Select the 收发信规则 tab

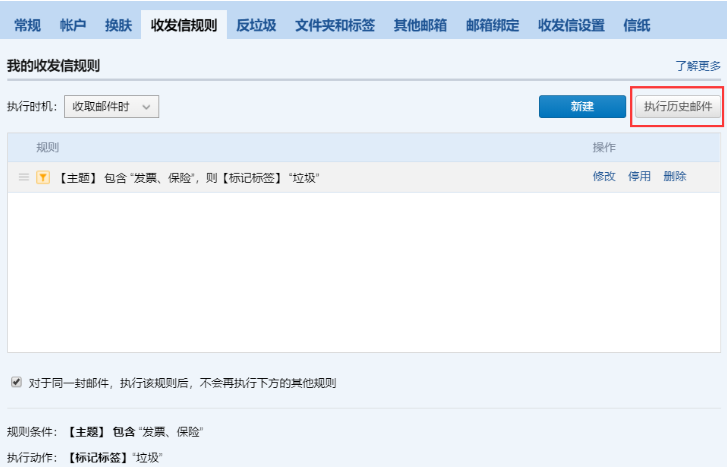pyautogui.click(x=183, y=25)
